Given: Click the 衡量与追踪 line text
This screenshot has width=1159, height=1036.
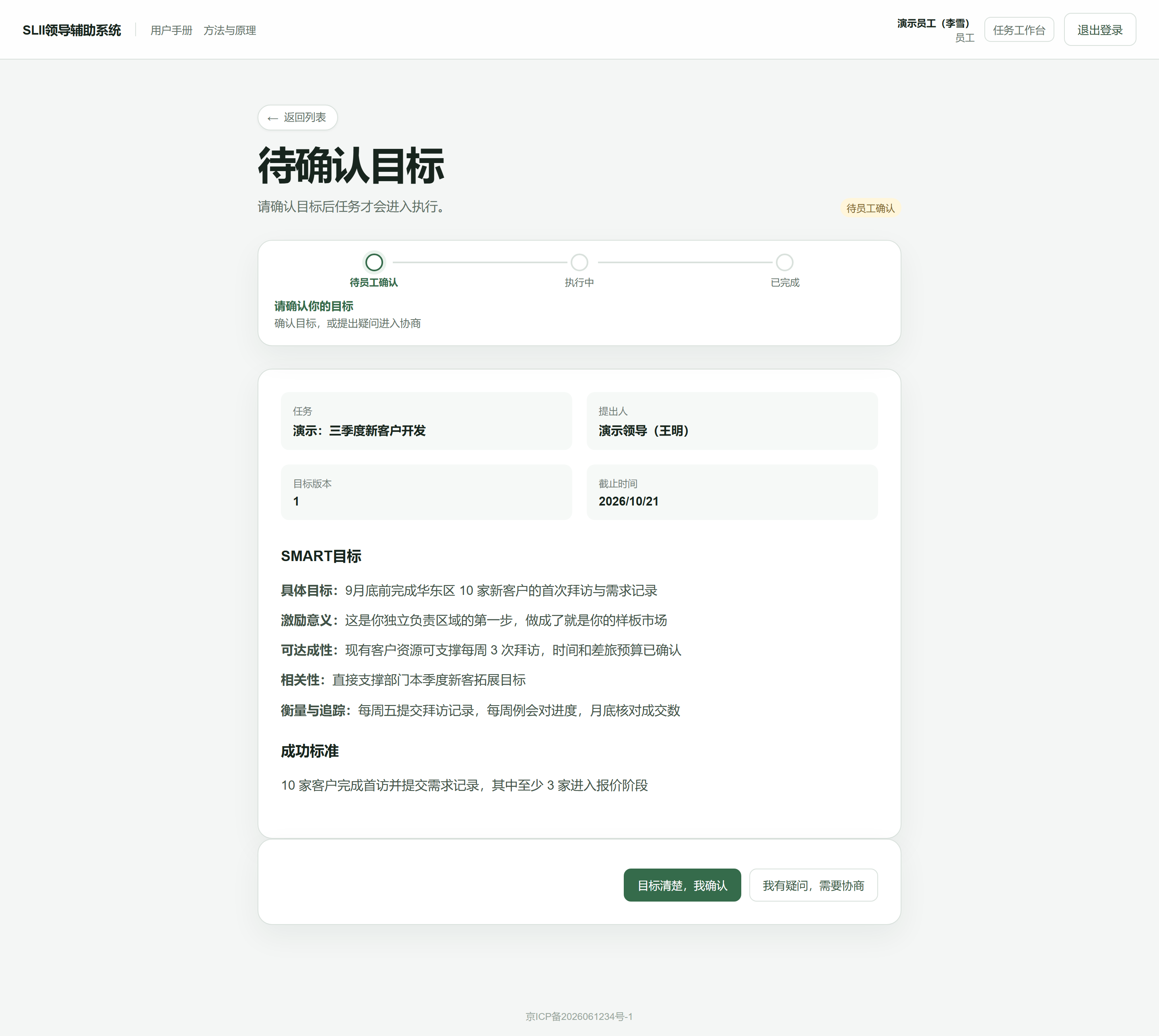Looking at the screenshot, I should (481, 711).
